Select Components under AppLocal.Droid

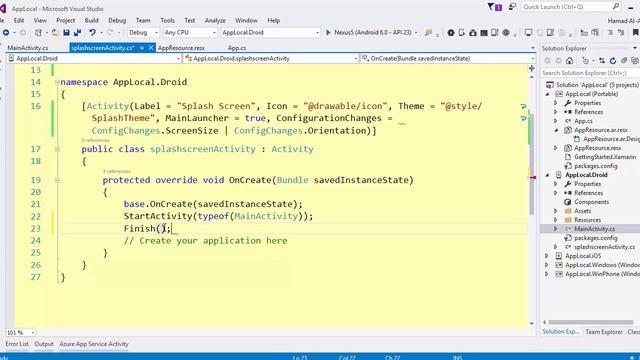(591, 202)
